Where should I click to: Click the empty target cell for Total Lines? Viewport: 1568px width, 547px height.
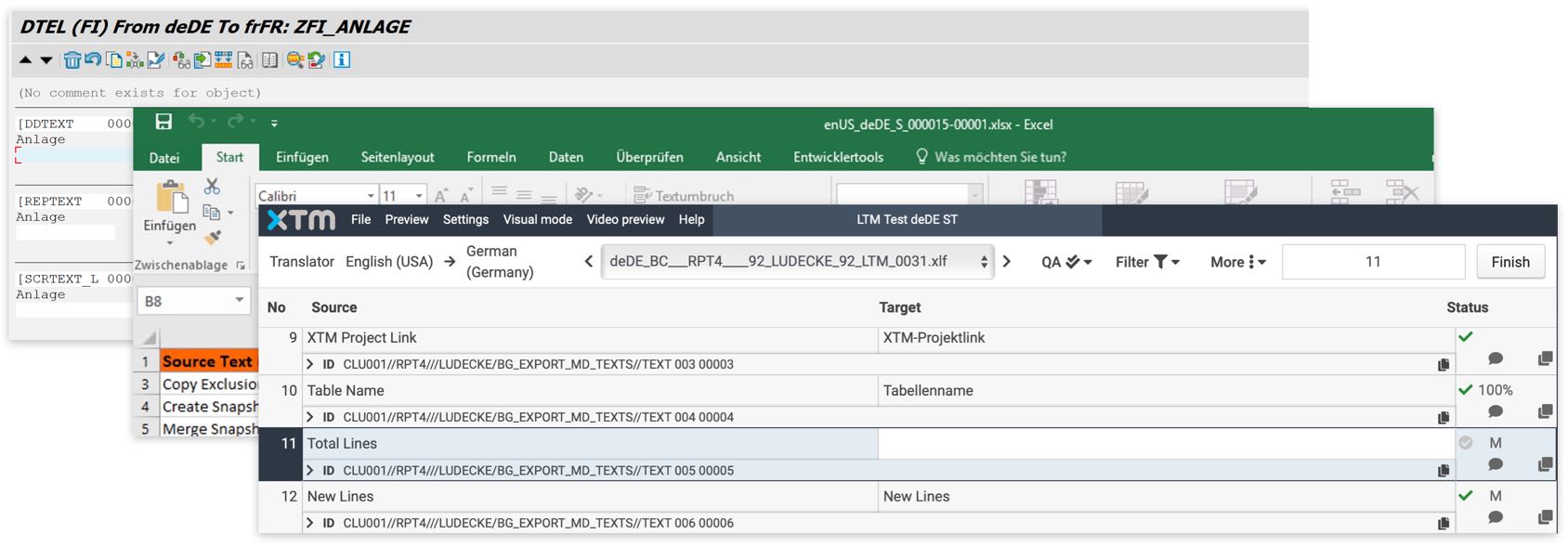click(1166, 444)
